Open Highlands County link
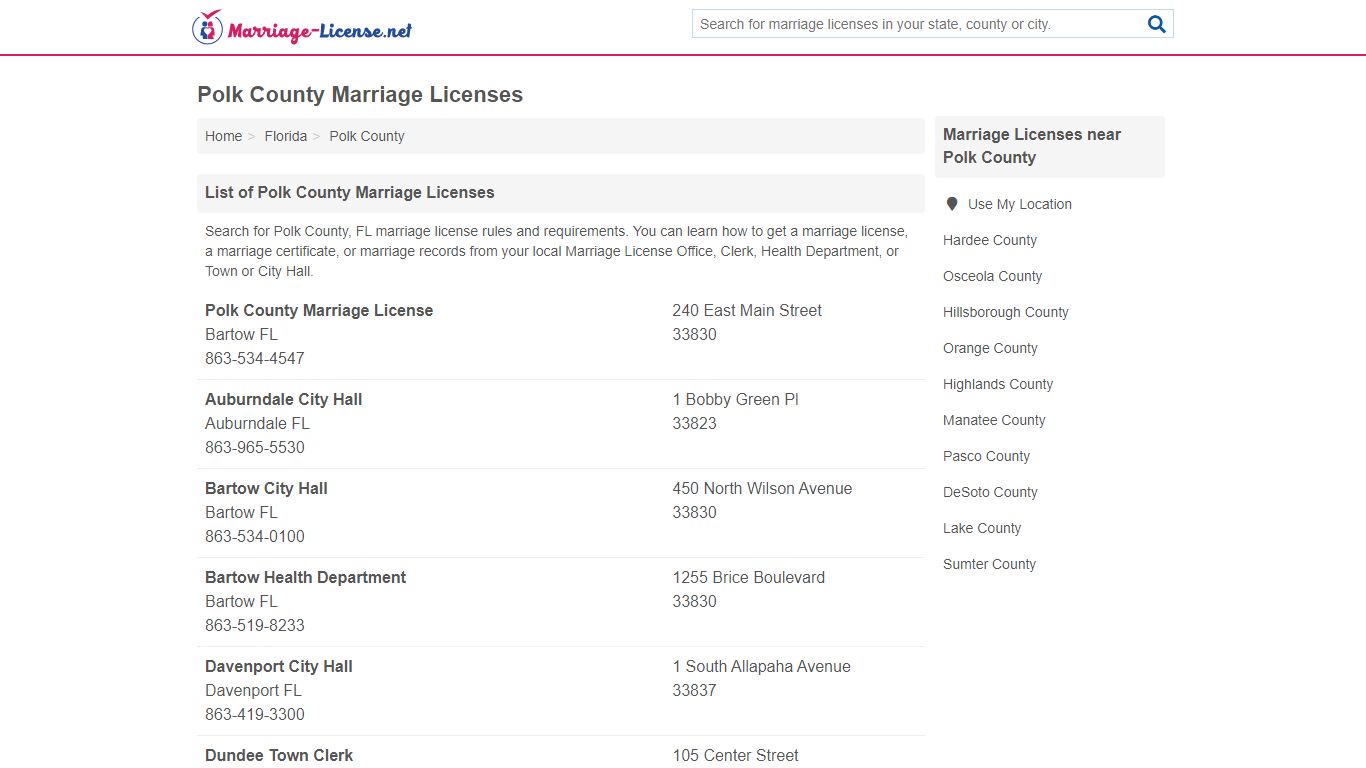The width and height of the screenshot is (1366, 768). pos(997,384)
